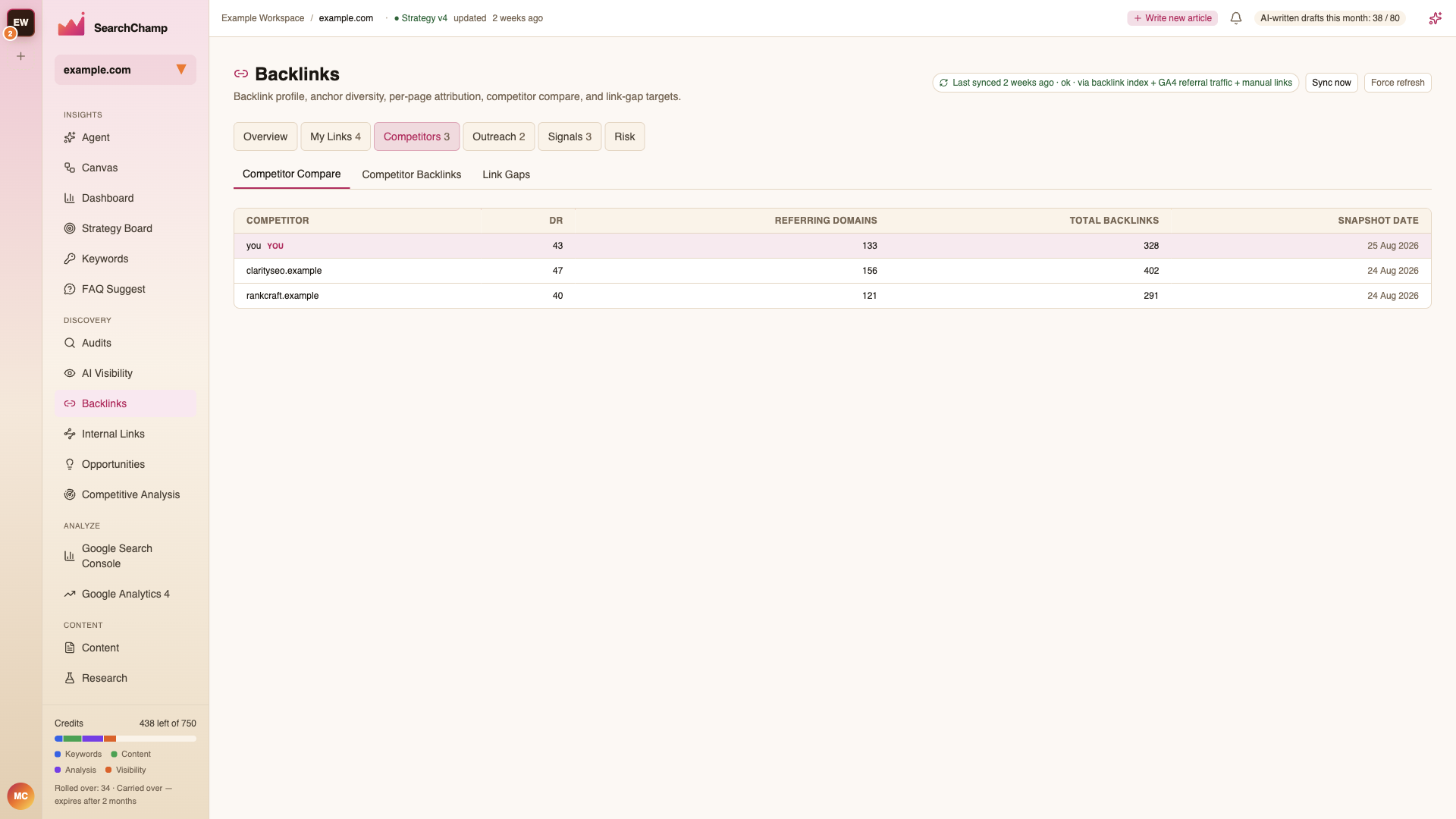Image resolution: width=1456 pixels, height=819 pixels.
Task: Open the Signals tab
Action: point(570,136)
